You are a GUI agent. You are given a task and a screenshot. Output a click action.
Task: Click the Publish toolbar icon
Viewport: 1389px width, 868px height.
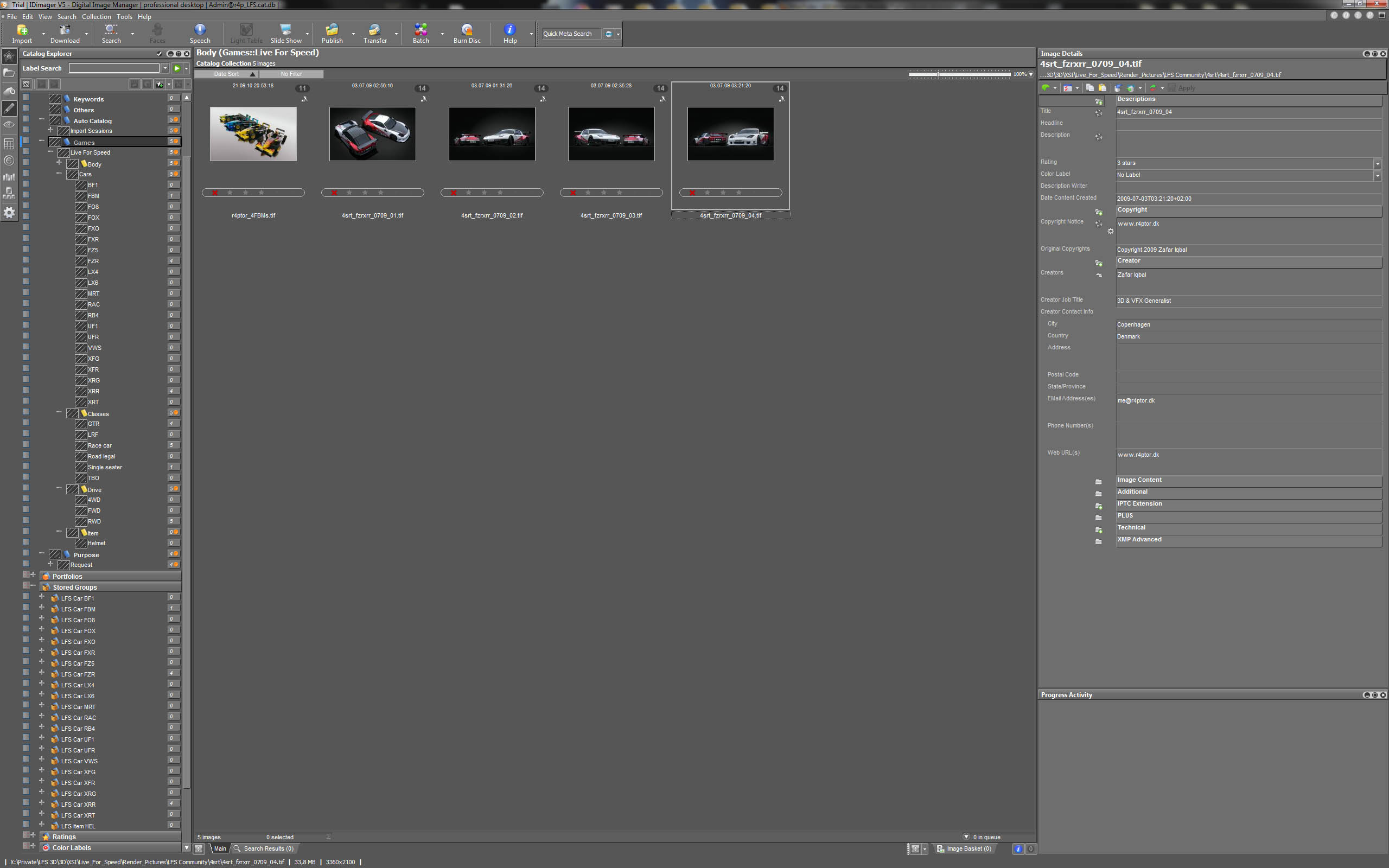click(332, 33)
